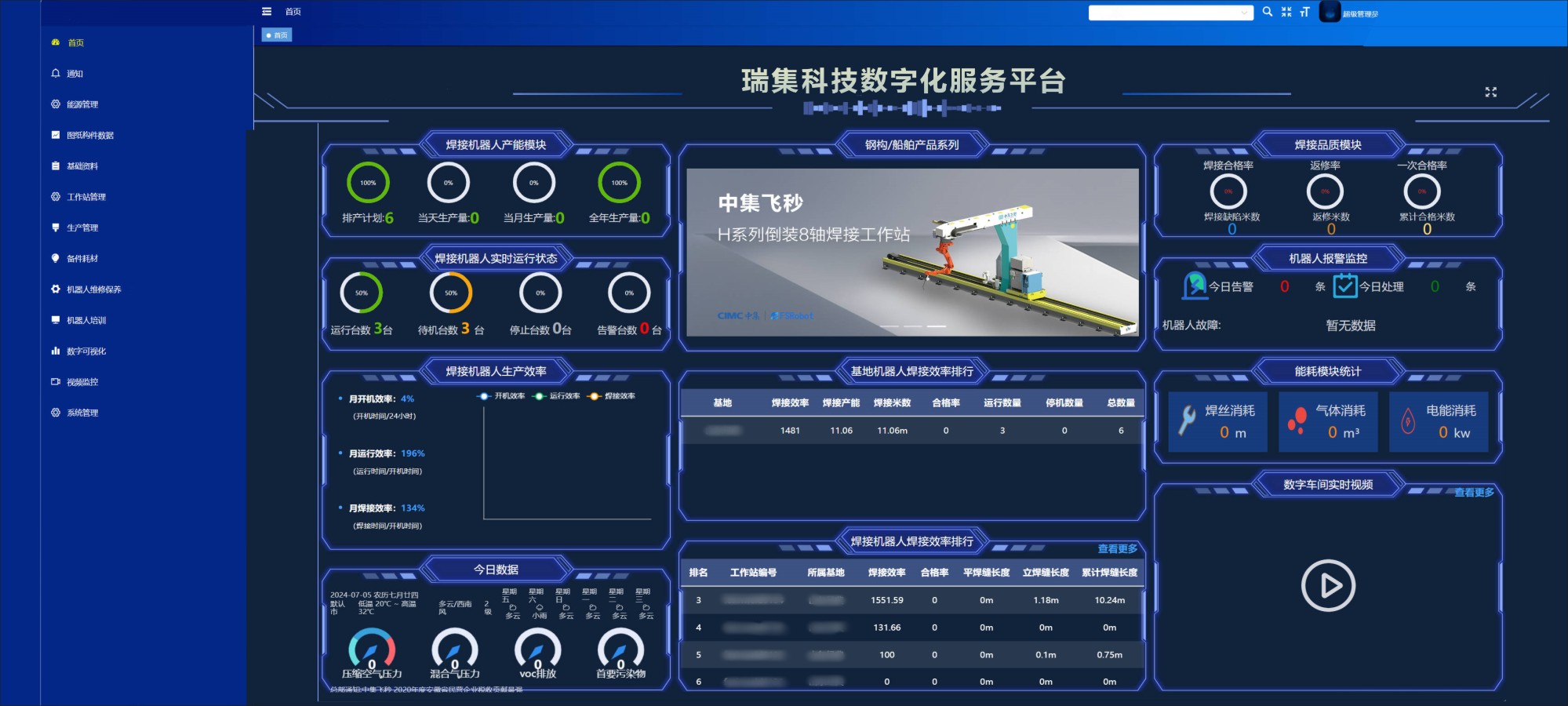
Task: Click the 工作站编号 column header
Action: coord(753,573)
